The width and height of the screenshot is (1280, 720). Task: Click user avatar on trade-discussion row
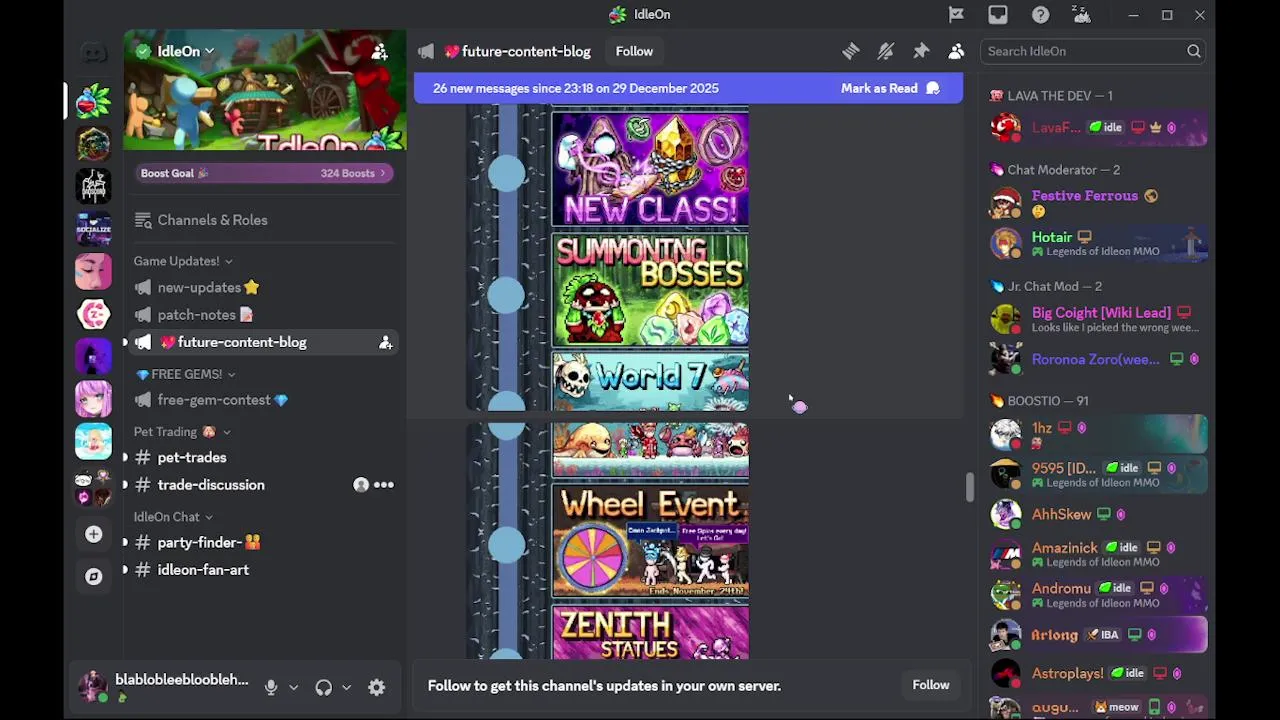coord(361,485)
